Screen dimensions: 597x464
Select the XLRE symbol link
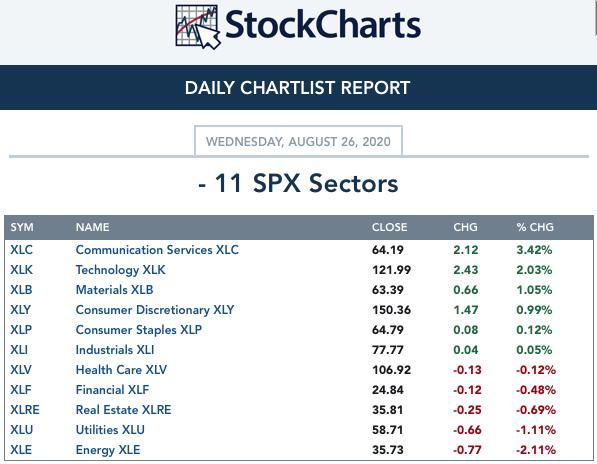25,410
